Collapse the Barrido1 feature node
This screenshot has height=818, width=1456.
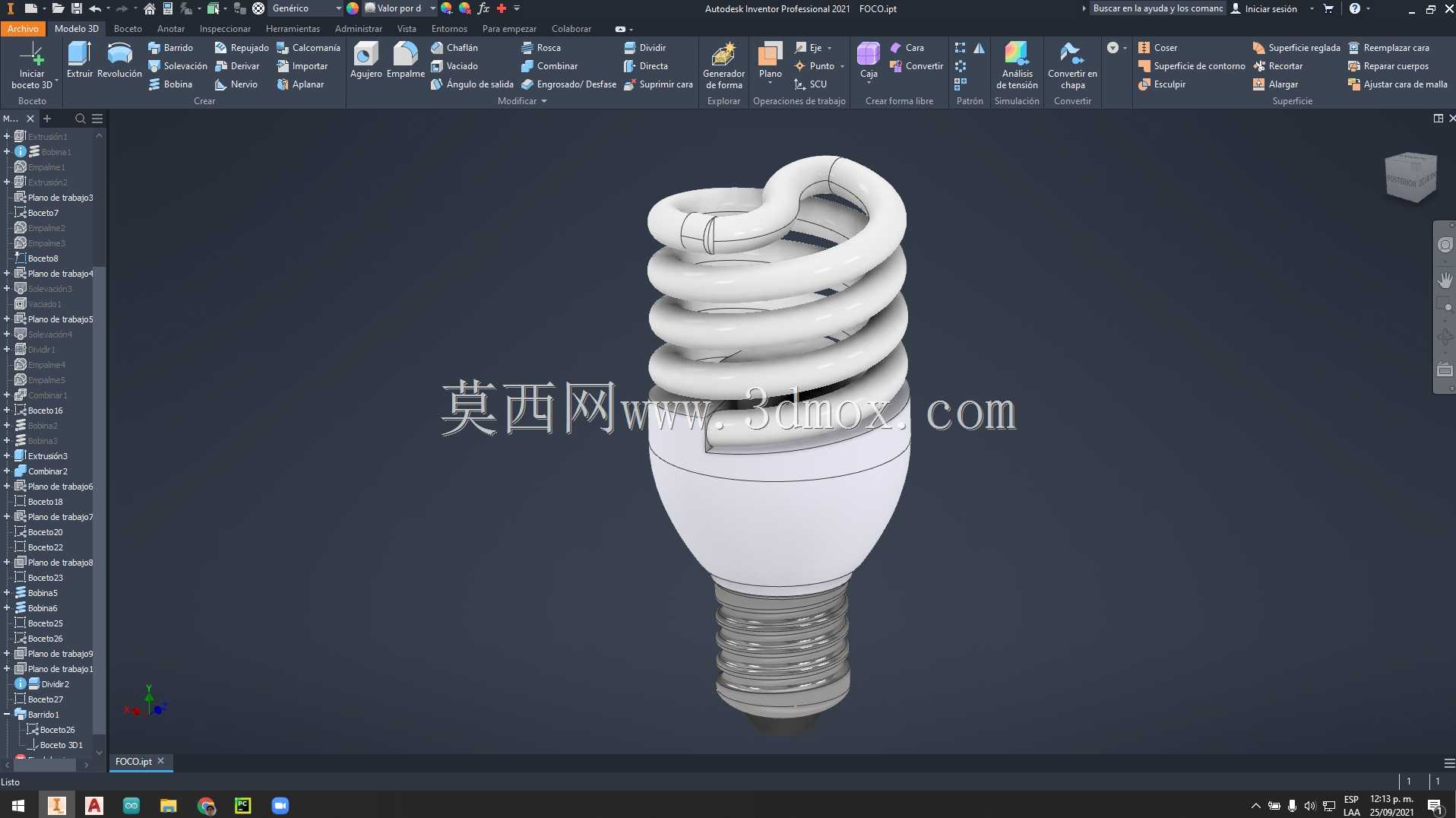7,715
